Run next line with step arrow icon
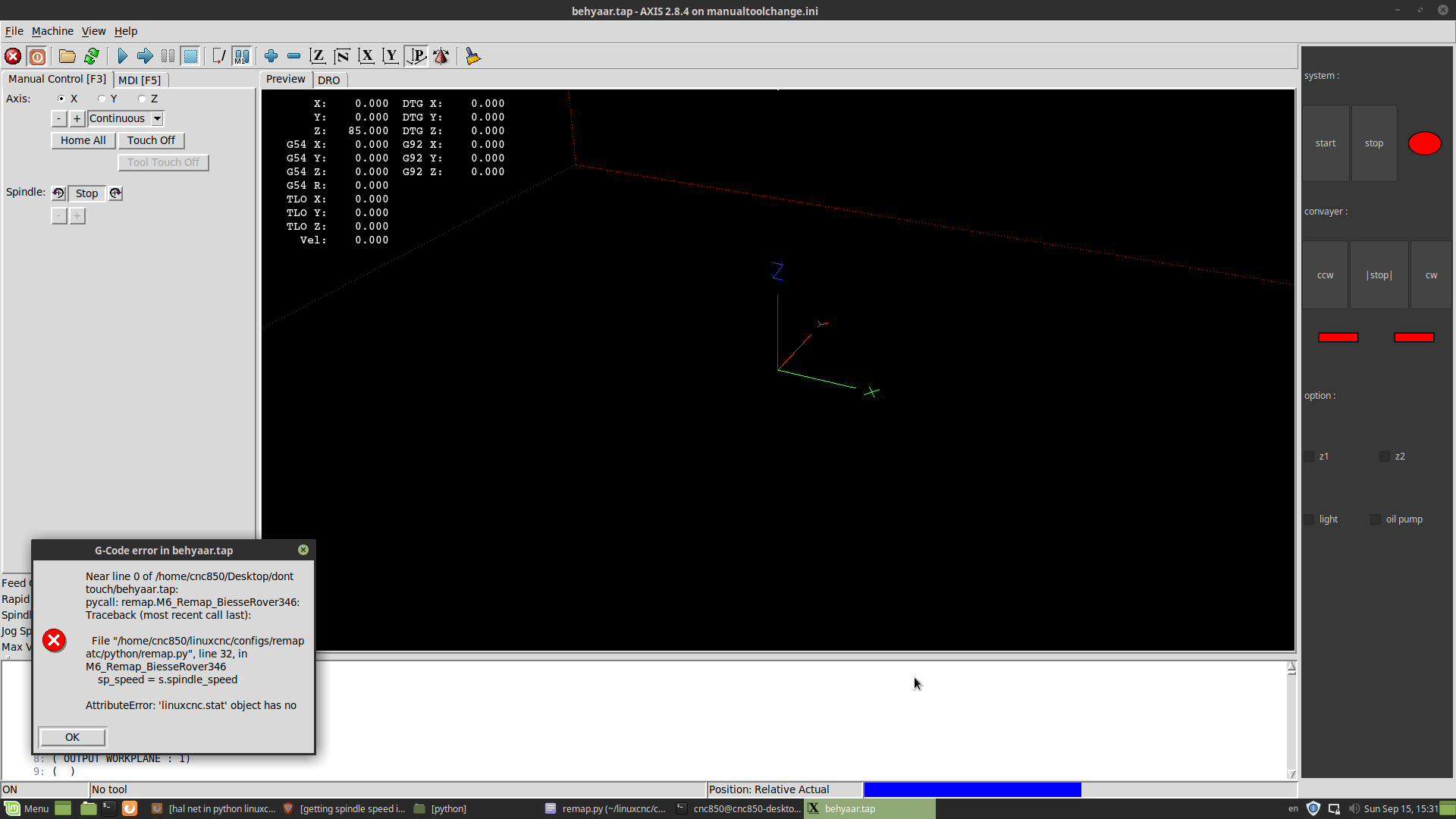This screenshot has height=819, width=1456. click(145, 56)
